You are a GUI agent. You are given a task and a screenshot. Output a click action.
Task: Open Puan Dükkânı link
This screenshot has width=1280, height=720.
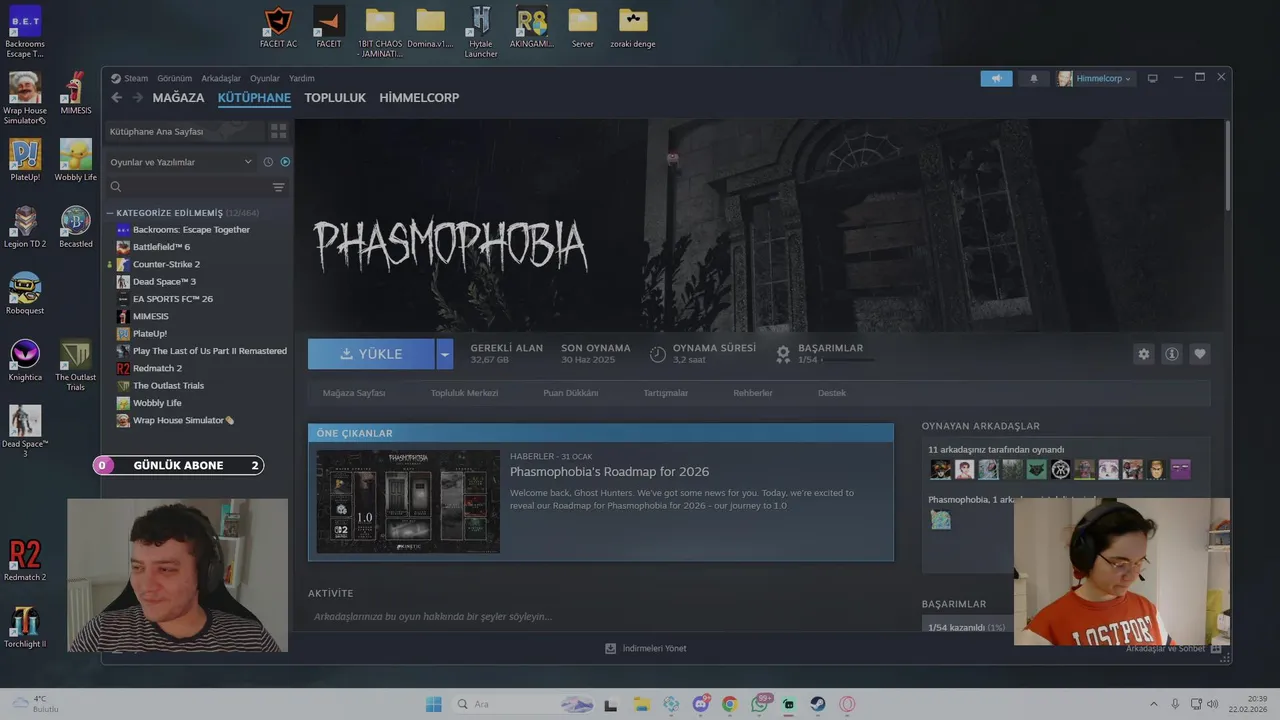tap(571, 393)
